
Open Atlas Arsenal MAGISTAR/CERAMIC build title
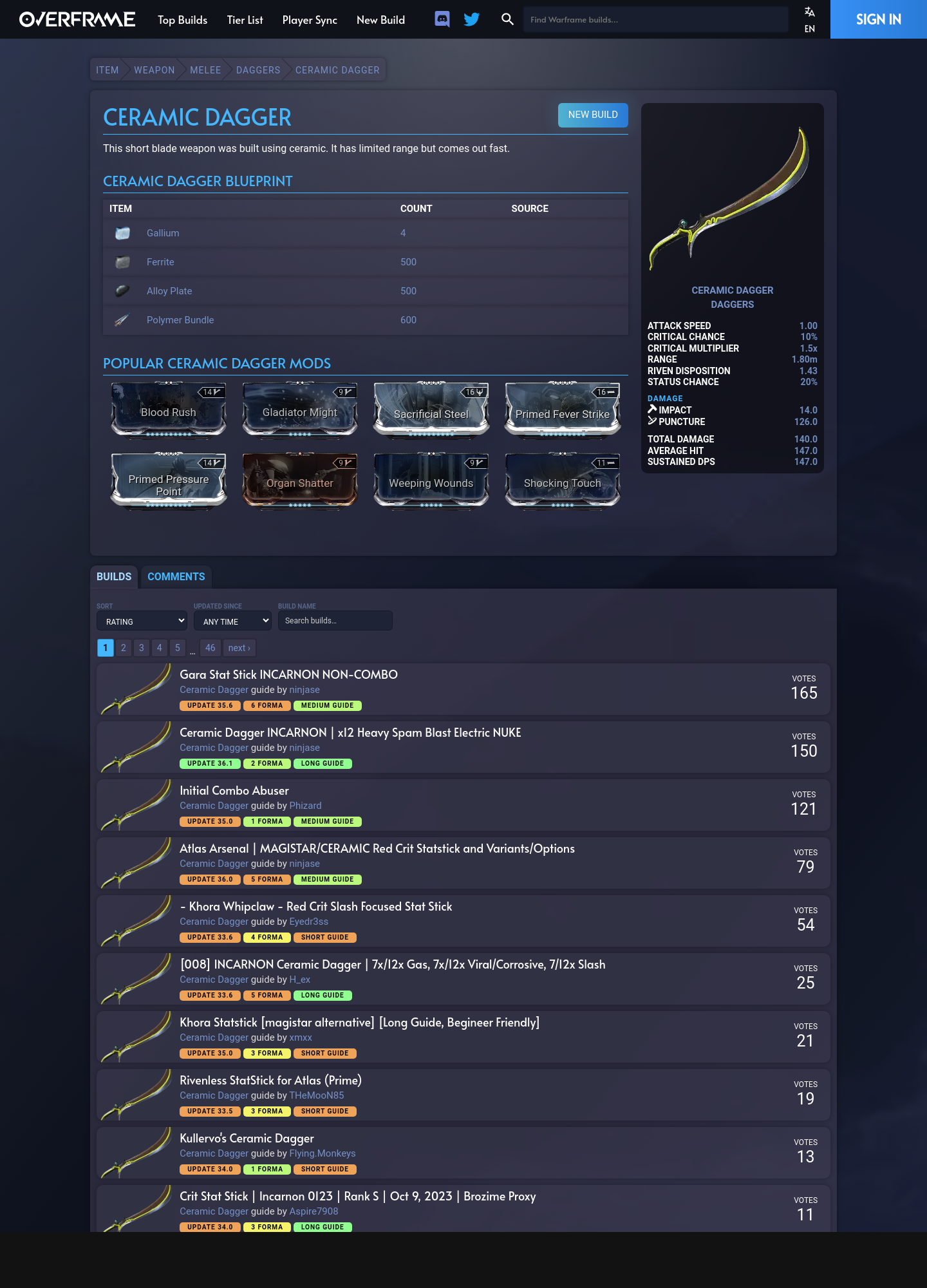[377, 848]
